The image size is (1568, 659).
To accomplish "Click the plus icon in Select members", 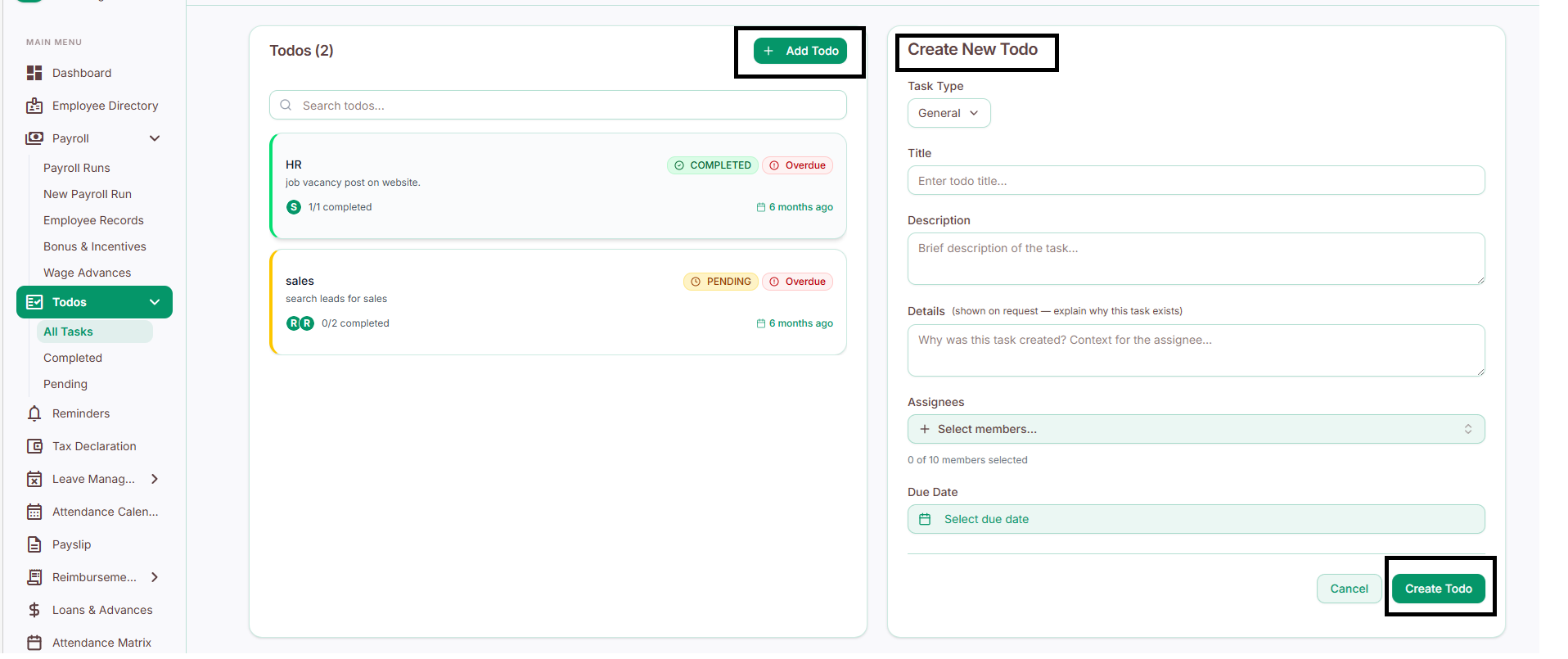I will [925, 429].
